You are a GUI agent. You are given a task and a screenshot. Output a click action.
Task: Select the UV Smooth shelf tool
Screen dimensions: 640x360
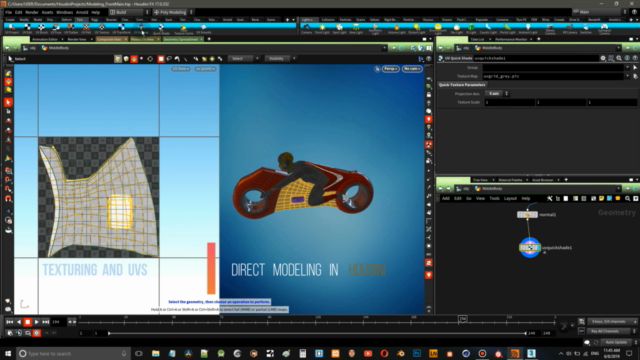pyautogui.click(x=204, y=29)
